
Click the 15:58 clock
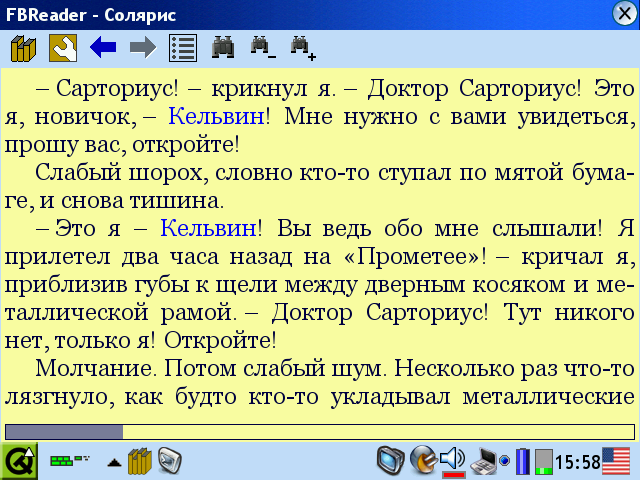[x=578, y=462]
